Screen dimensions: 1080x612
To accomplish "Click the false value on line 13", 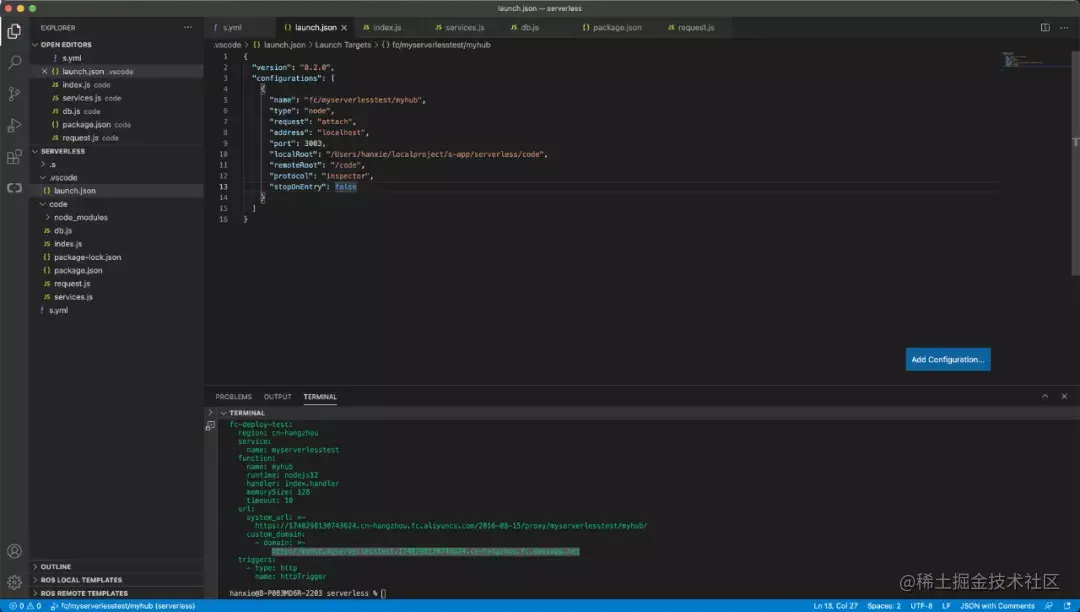I will pyautogui.click(x=346, y=187).
